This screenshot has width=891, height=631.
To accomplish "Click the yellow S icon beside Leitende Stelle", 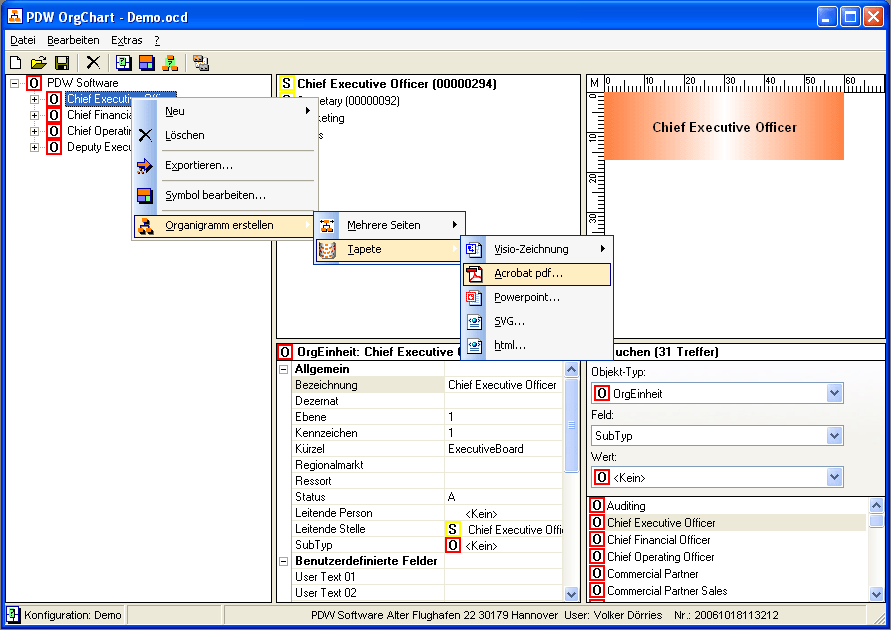I will [453, 529].
